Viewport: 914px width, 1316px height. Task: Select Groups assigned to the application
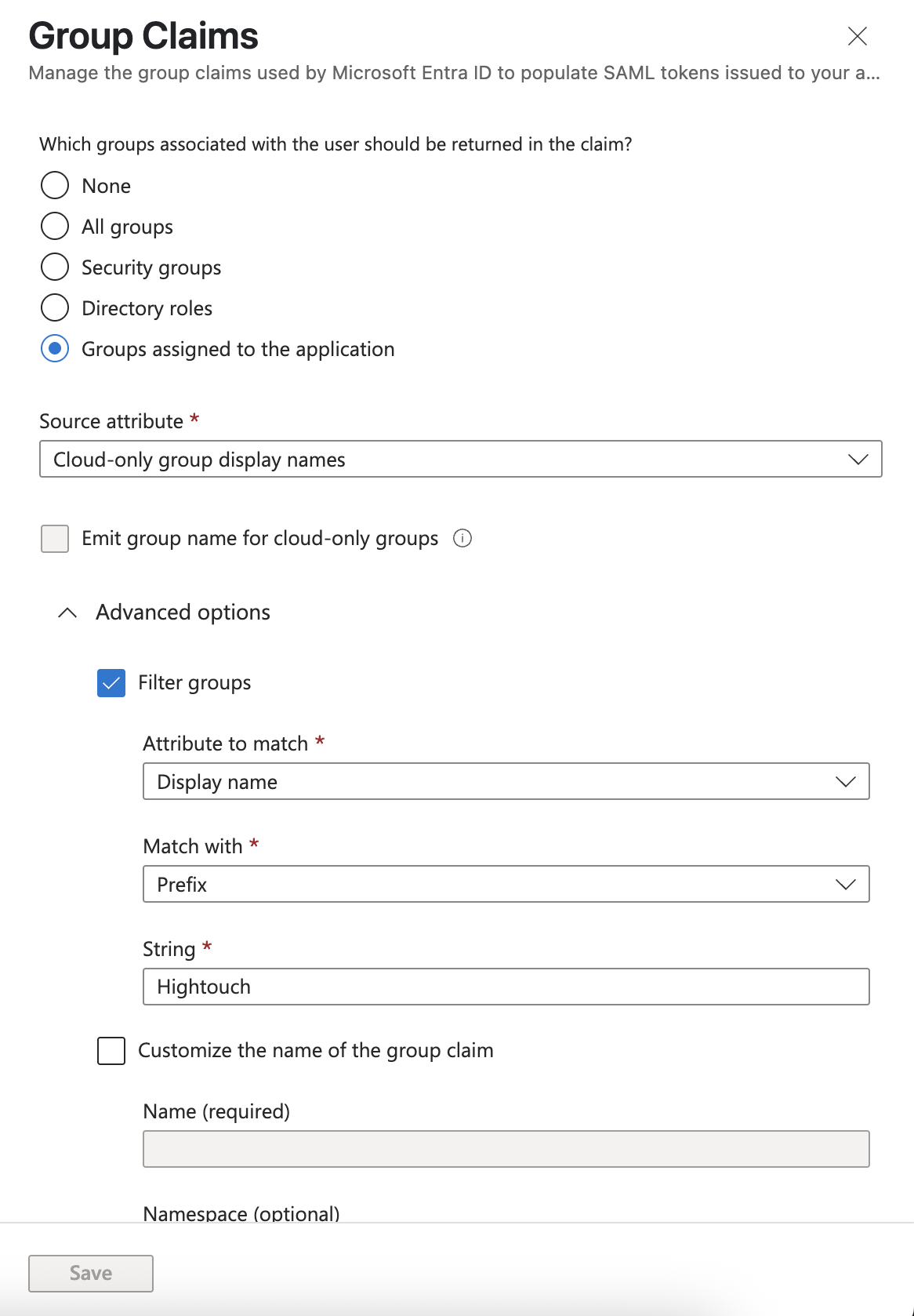[55, 349]
